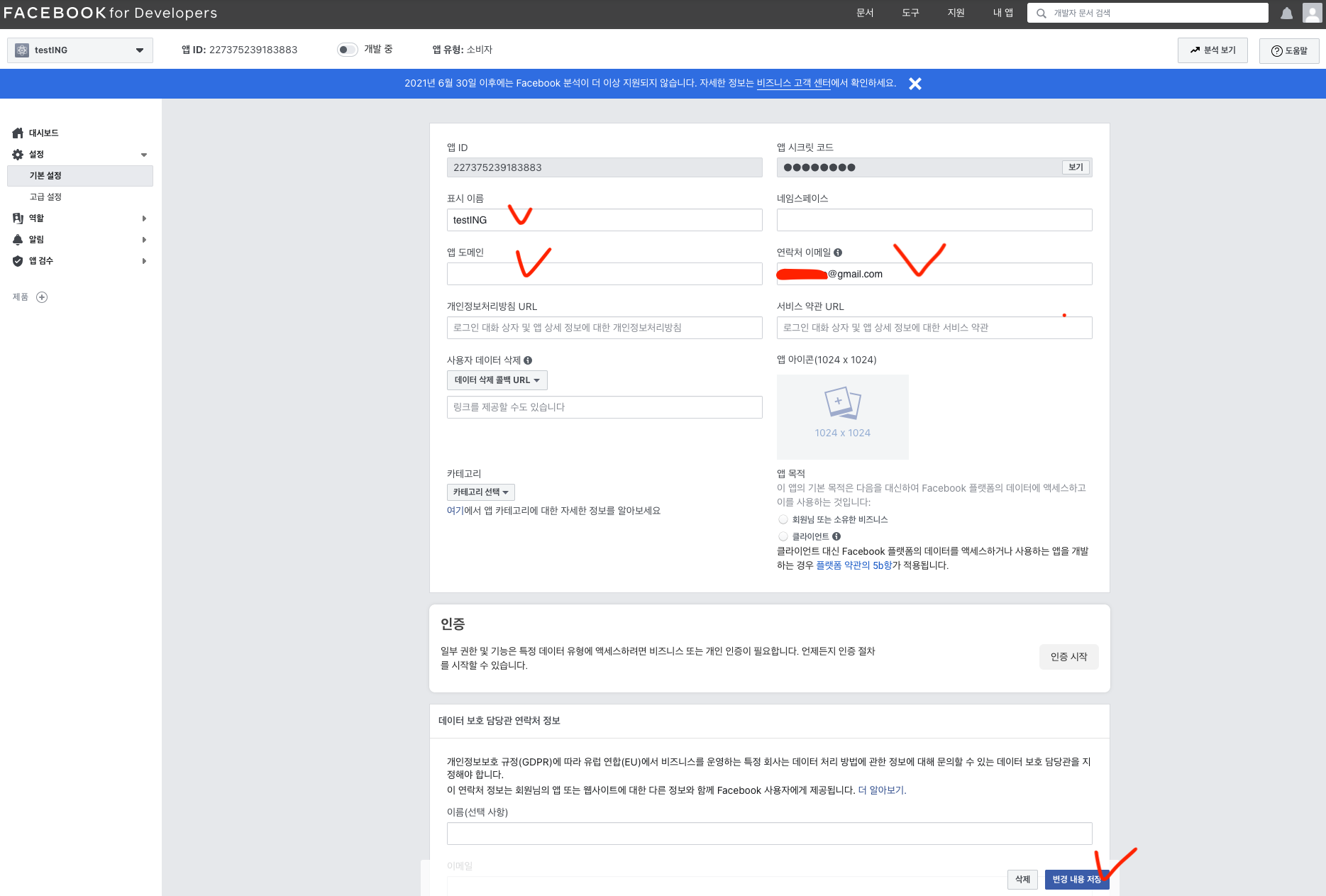Click the client option info icon
Image resolution: width=1326 pixels, height=896 pixels.
(x=836, y=536)
